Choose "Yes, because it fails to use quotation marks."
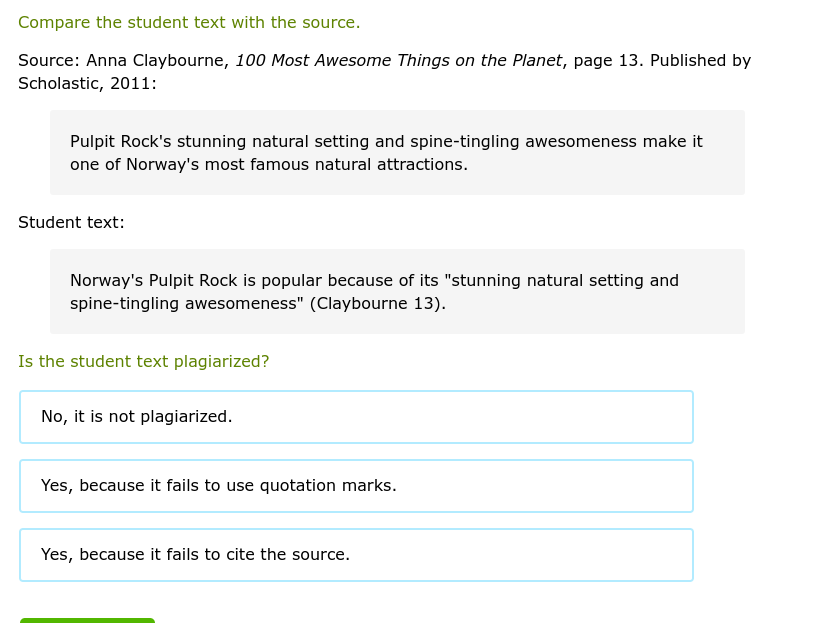 point(356,485)
